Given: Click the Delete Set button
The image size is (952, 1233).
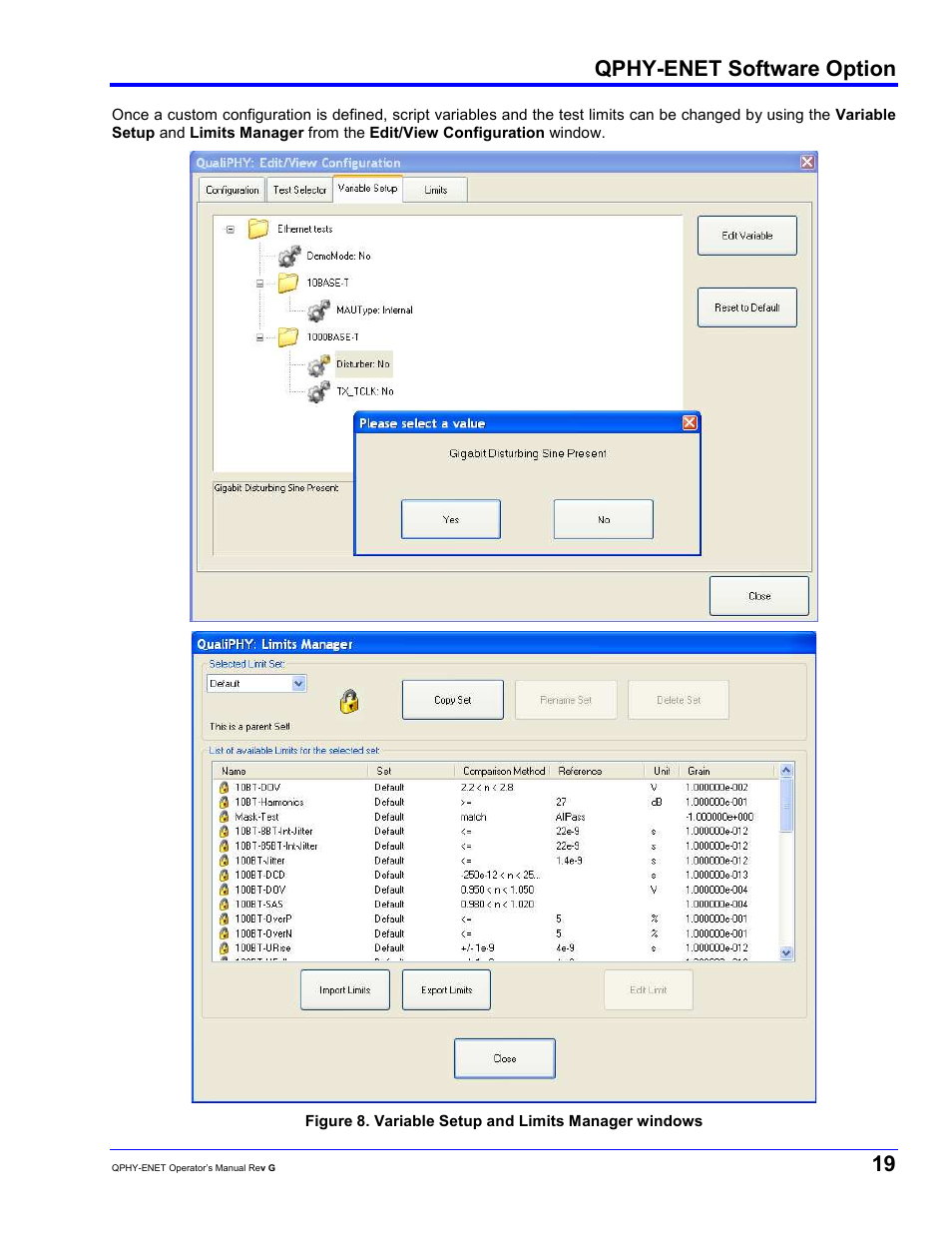Looking at the screenshot, I should 679,700.
